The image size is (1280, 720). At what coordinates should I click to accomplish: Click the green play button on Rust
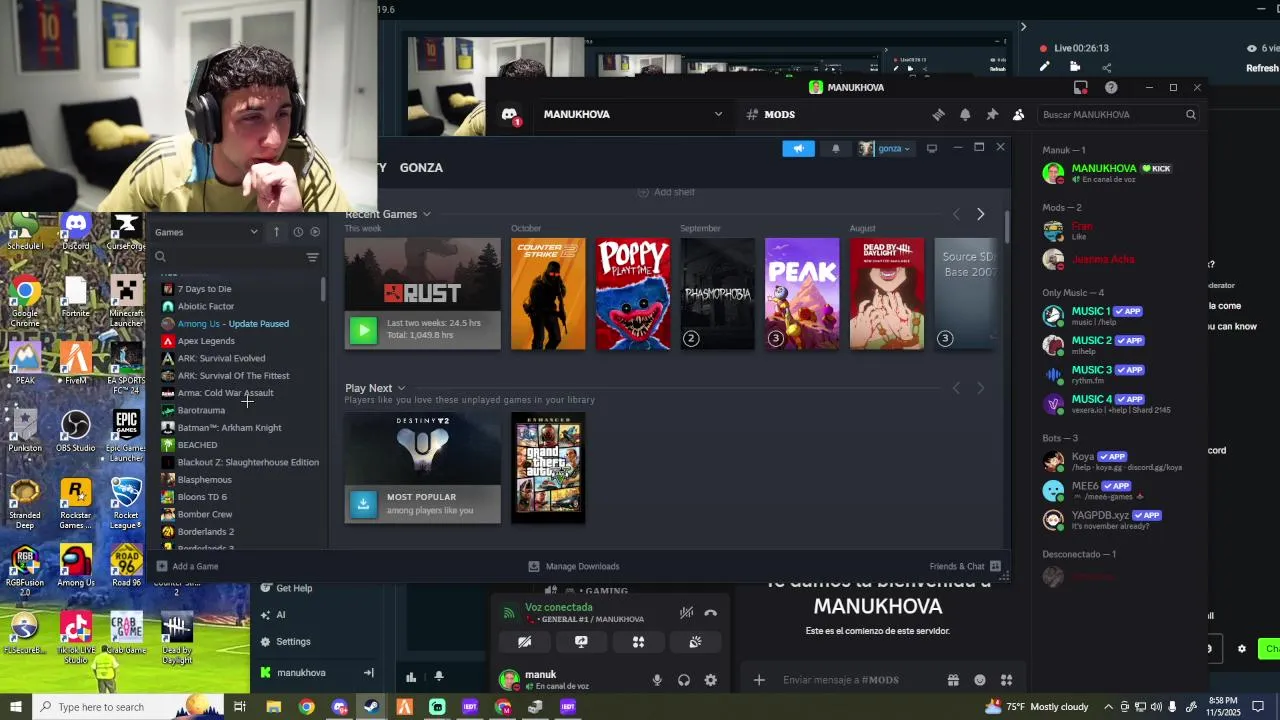pos(364,330)
